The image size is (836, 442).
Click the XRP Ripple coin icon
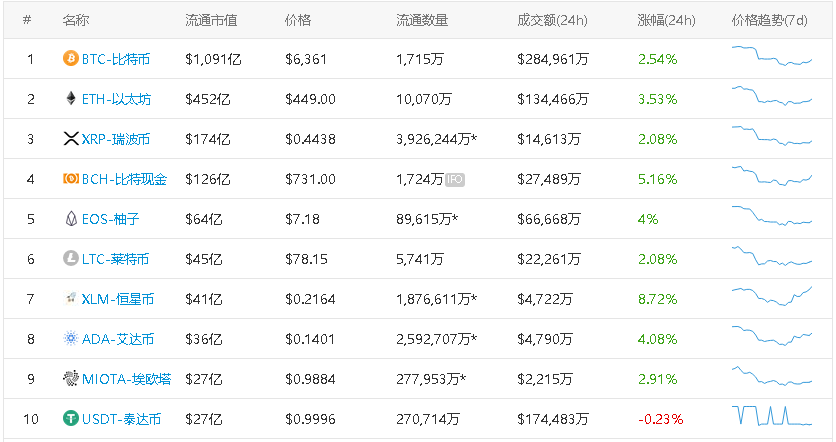click(x=70, y=139)
